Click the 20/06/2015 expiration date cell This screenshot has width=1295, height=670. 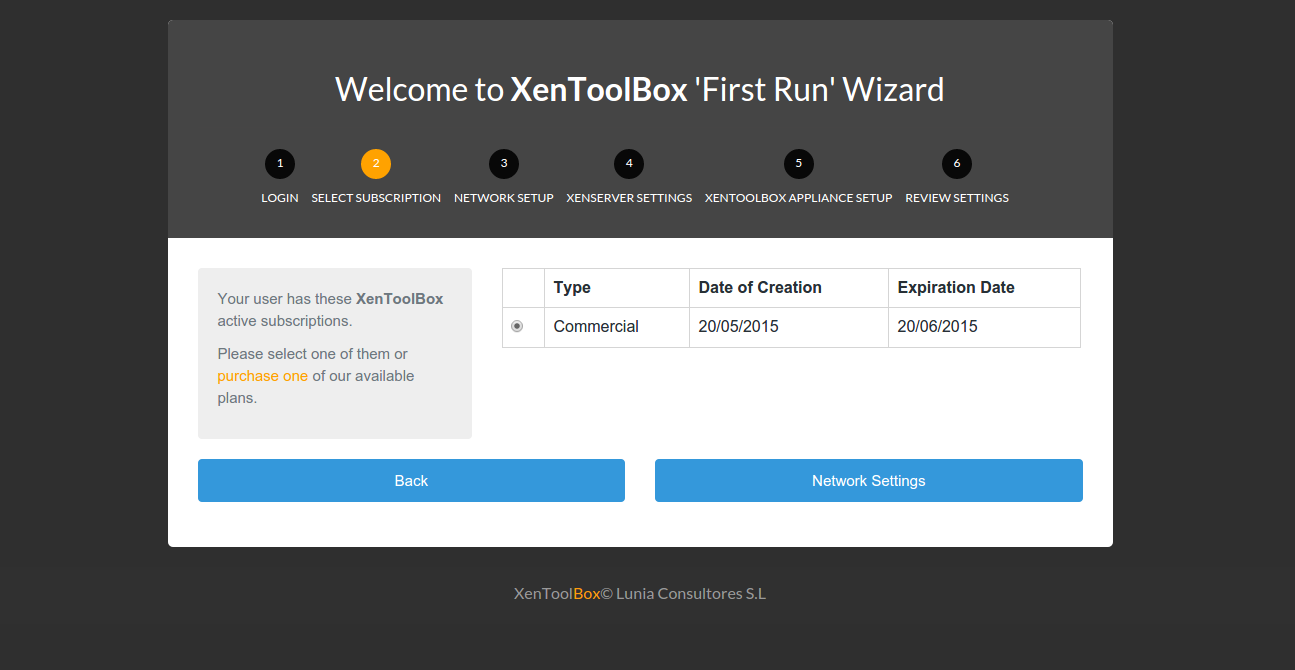(984, 327)
